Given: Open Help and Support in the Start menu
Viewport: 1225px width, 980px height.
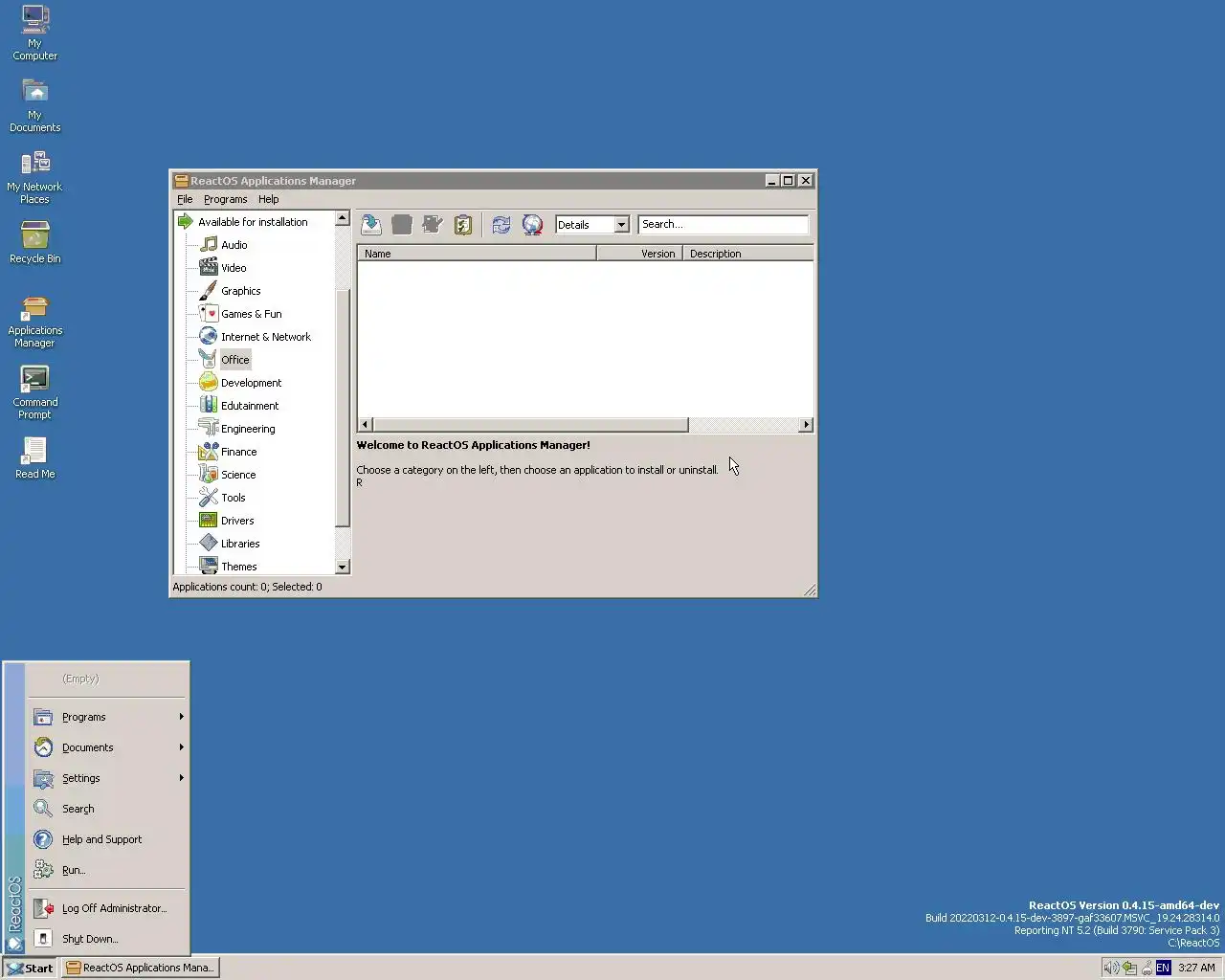Looking at the screenshot, I should (x=108, y=839).
